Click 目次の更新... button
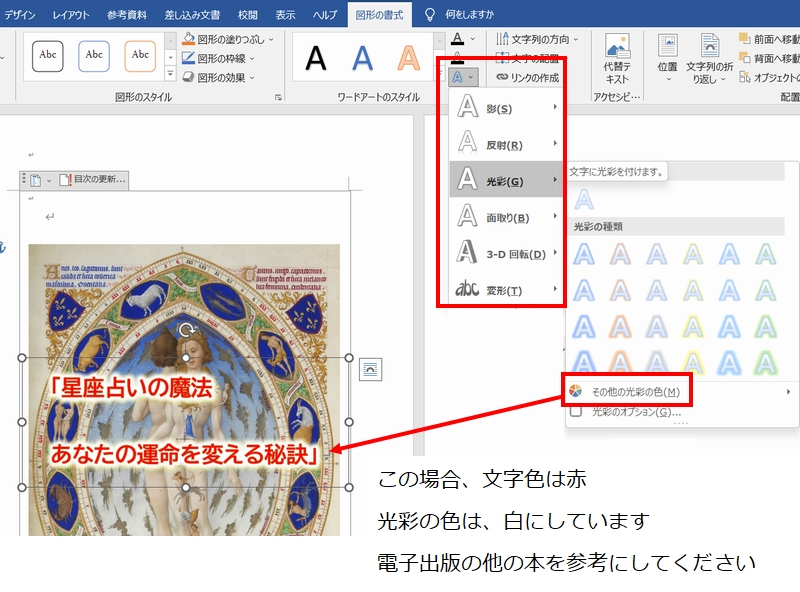This screenshot has height=592, width=800. [x=92, y=179]
